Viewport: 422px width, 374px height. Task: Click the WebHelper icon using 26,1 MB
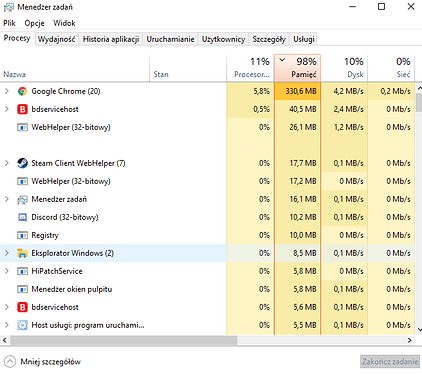click(x=22, y=127)
